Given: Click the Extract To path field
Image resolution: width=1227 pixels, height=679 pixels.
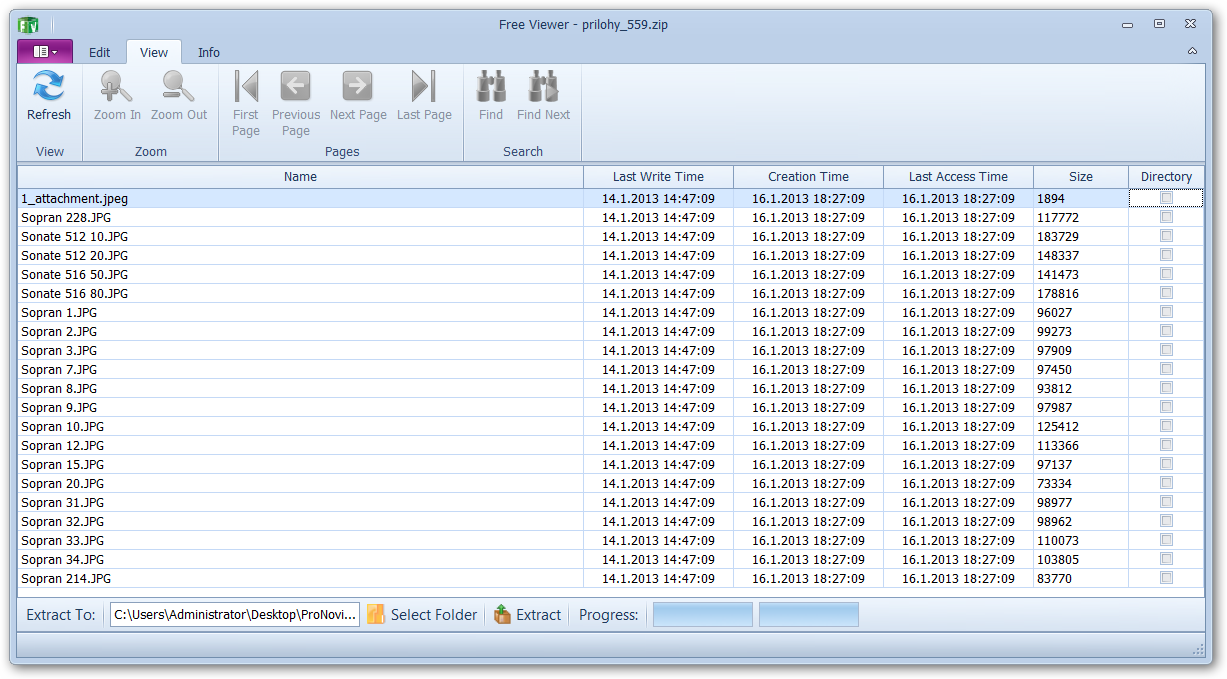Looking at the screenshot, I should (235, 615).
